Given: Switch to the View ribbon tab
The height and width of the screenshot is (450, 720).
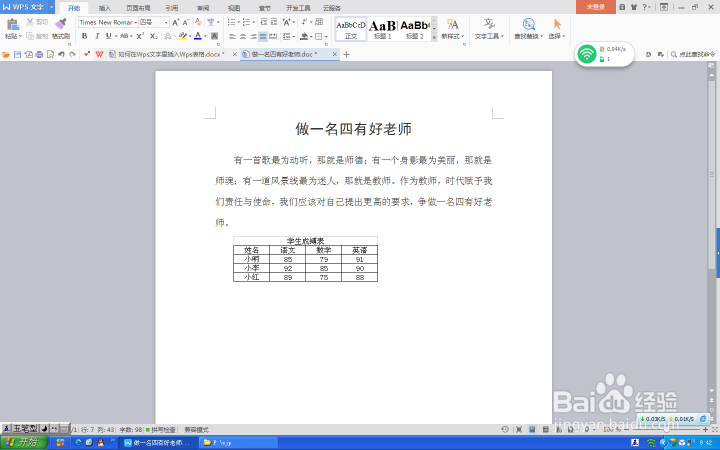Looking at the screenshot, I should [x=234, y=8].
